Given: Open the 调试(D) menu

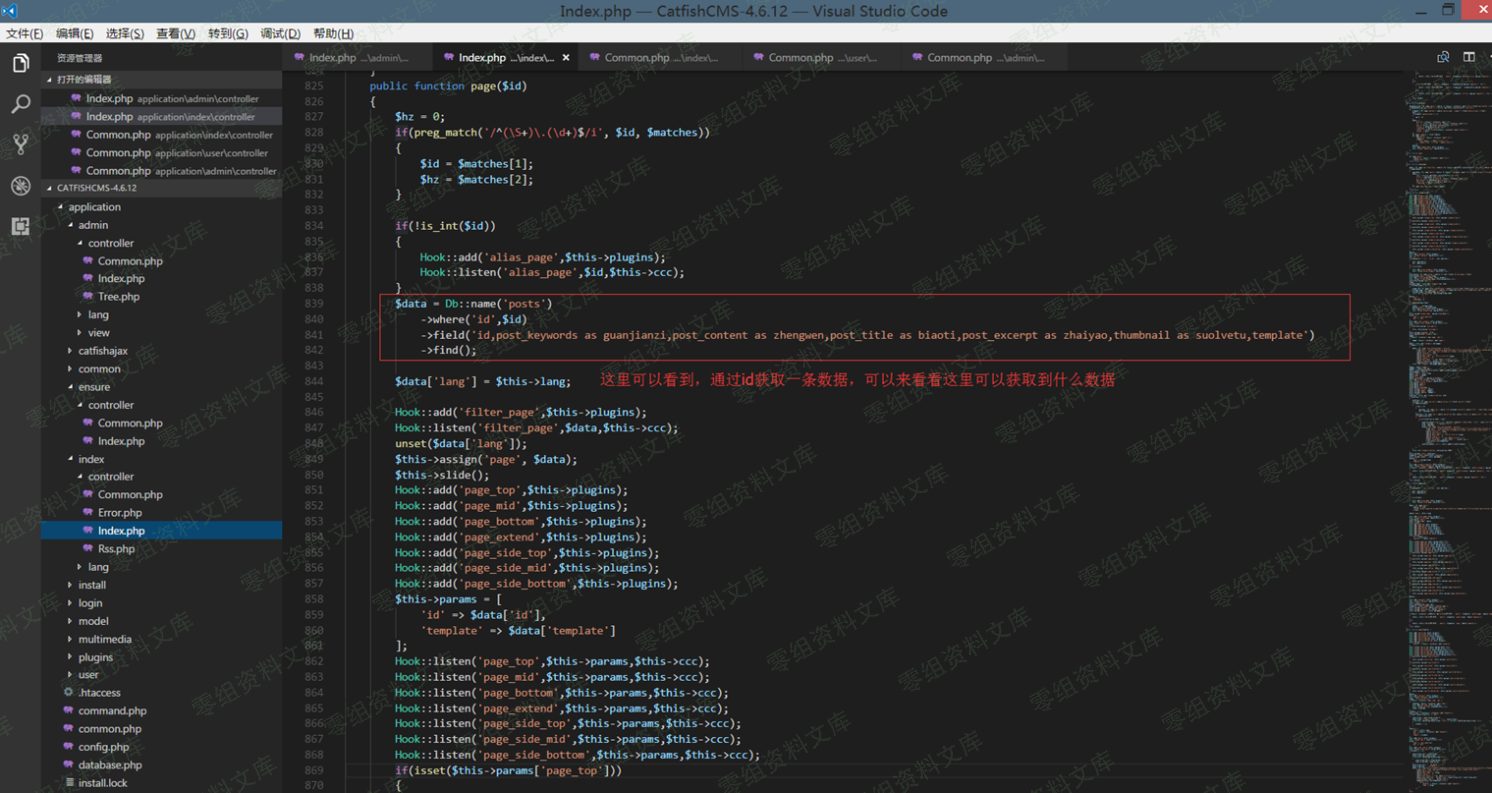Looking at the screenshot, I should [280, 34].
